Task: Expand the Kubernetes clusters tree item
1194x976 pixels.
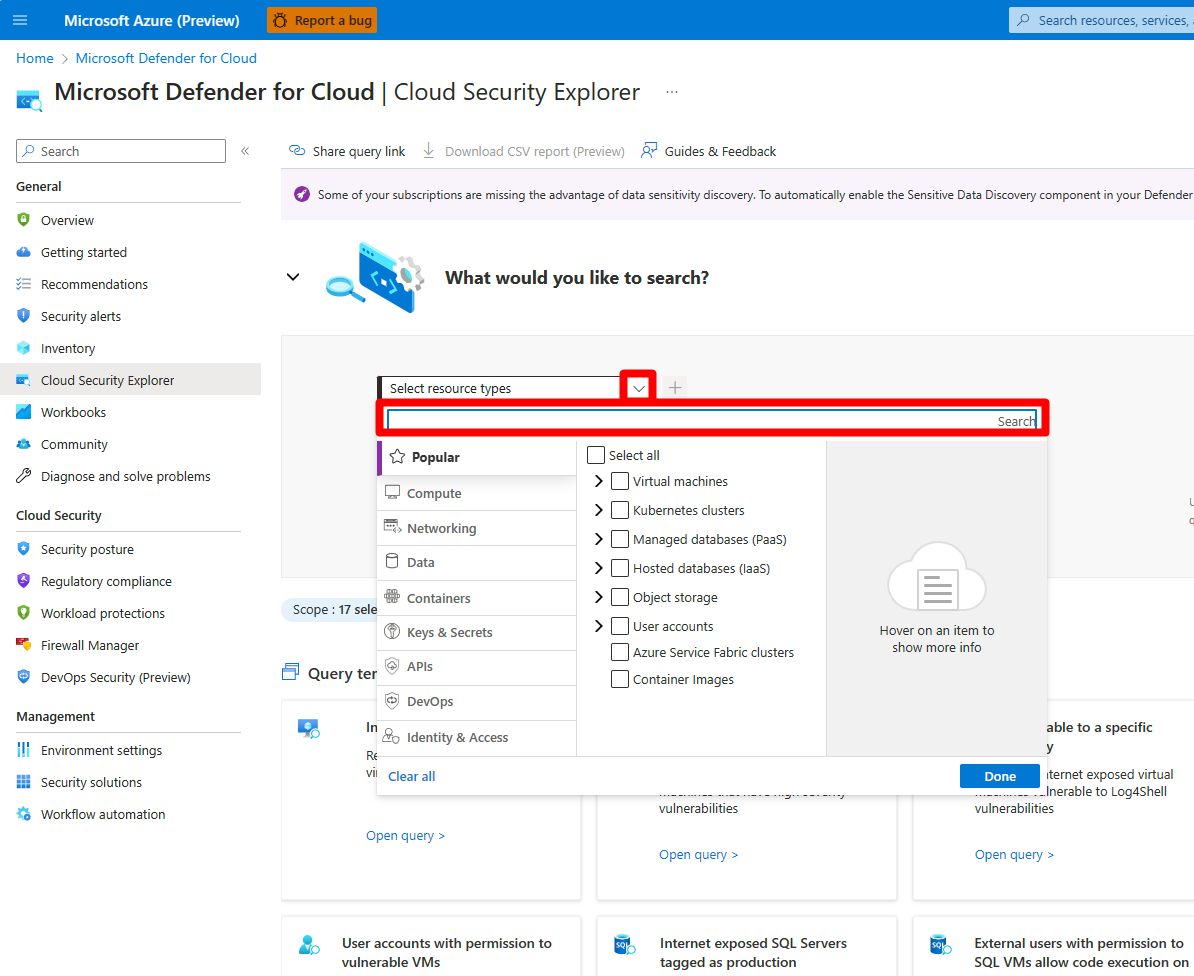Action: click(x=599, y=510)
